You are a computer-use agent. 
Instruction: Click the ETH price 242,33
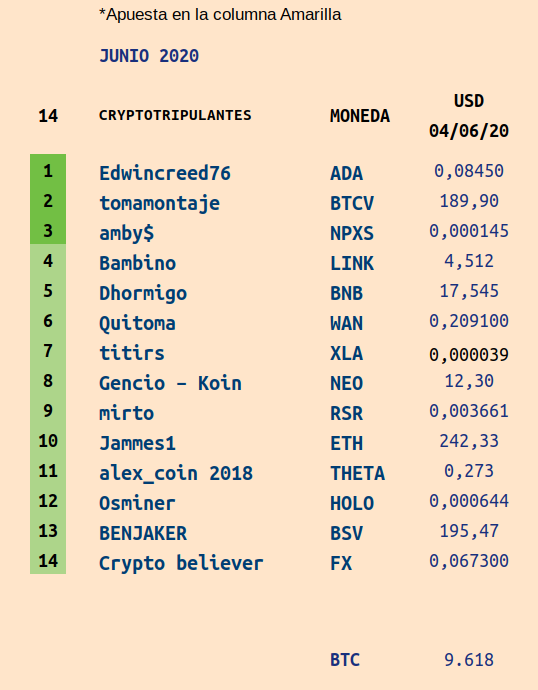pos(469,441)
